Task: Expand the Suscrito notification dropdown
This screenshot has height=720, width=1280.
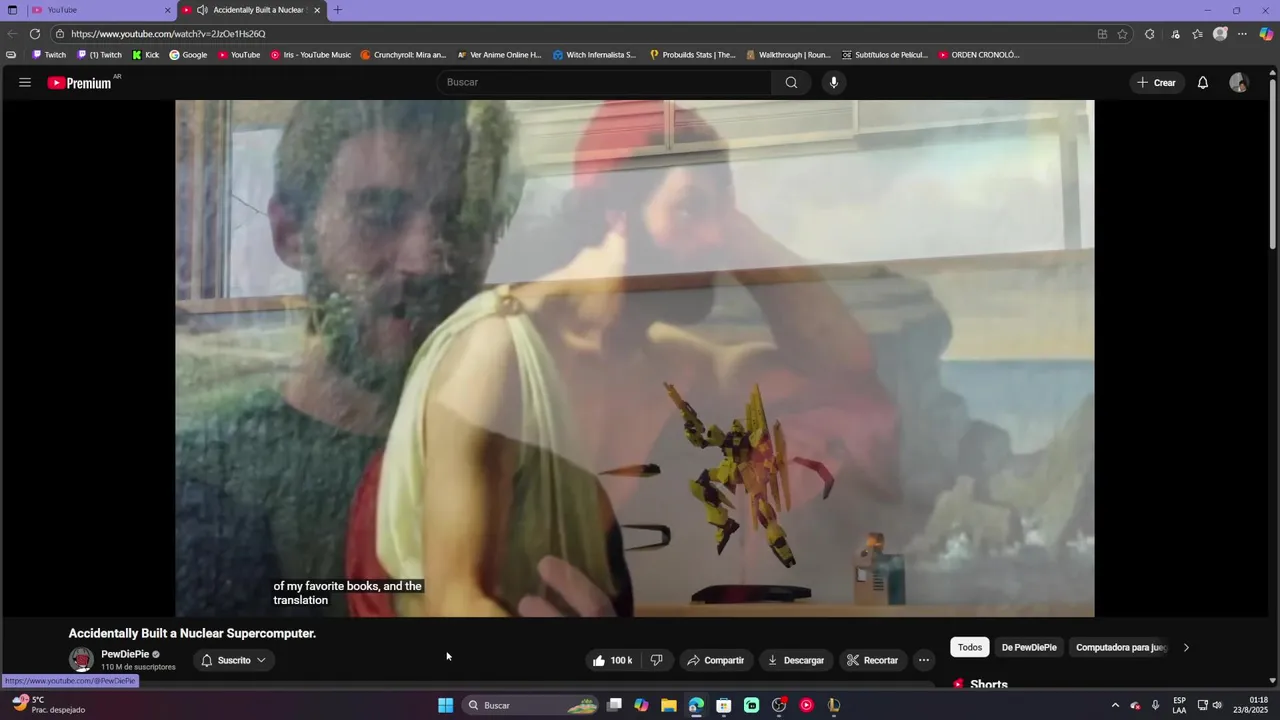Action: pyautogui.click(x=234, y=660)
